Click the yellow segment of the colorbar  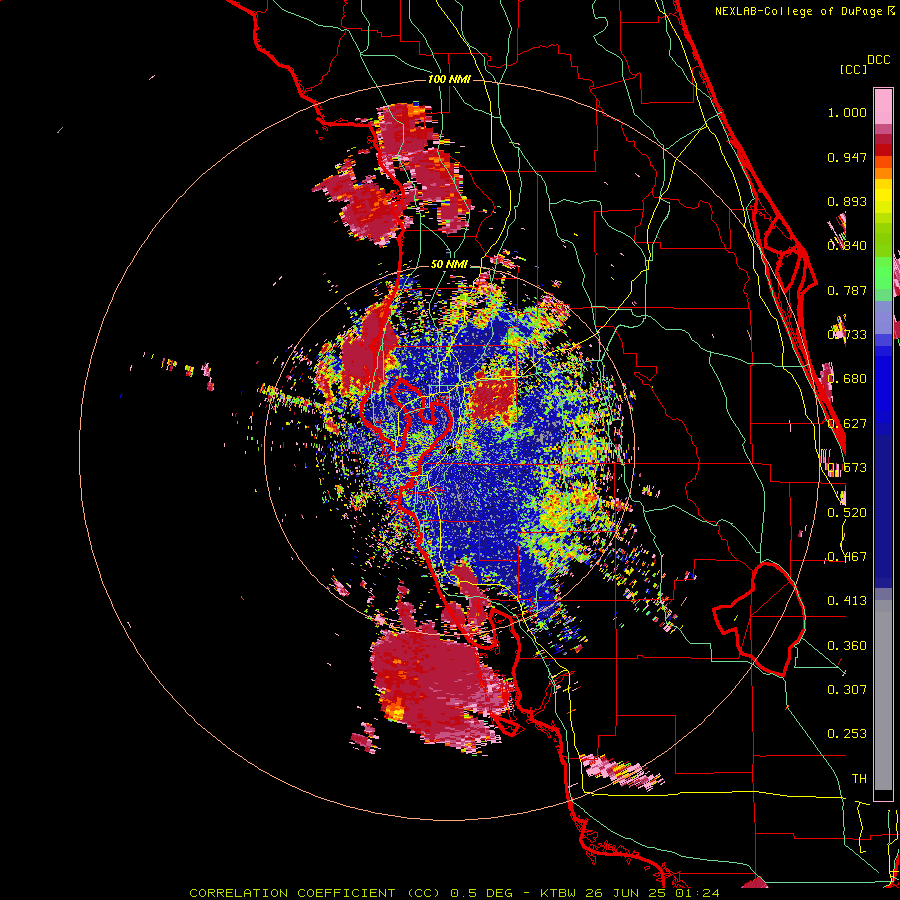[883, 196]
